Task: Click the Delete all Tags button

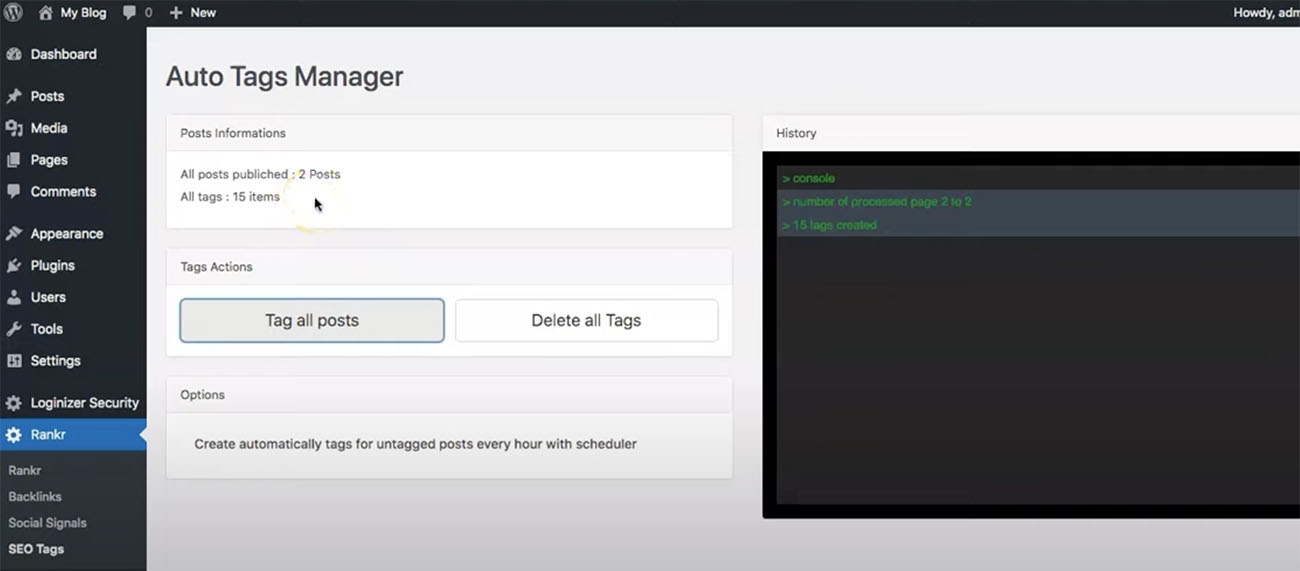Action: [x=586, y=321]
